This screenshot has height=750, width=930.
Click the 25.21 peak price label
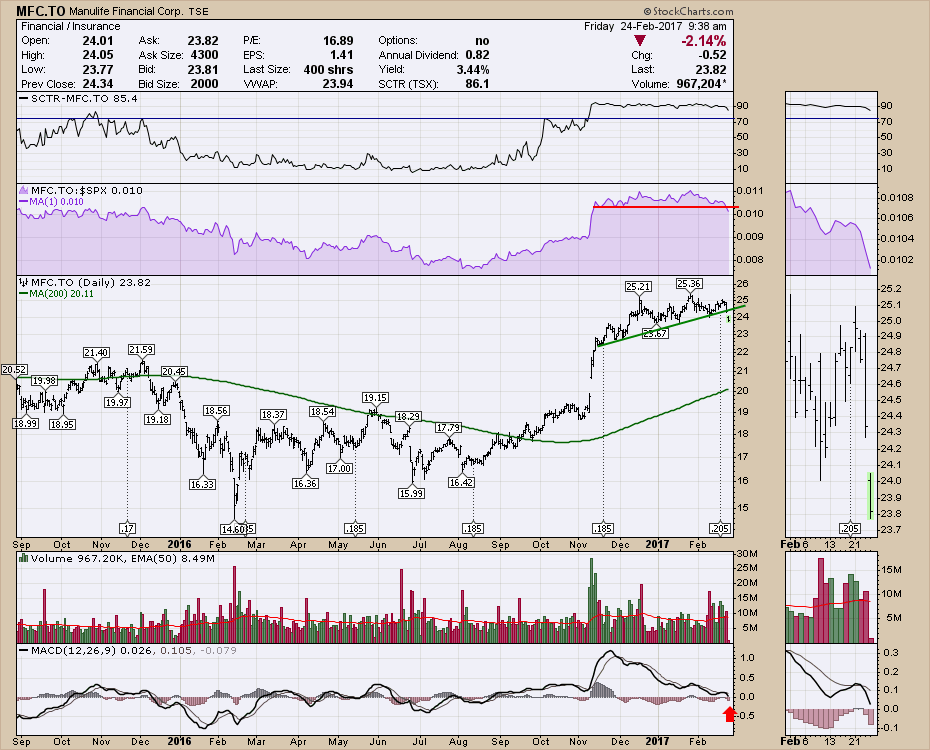tap(638, 286)
